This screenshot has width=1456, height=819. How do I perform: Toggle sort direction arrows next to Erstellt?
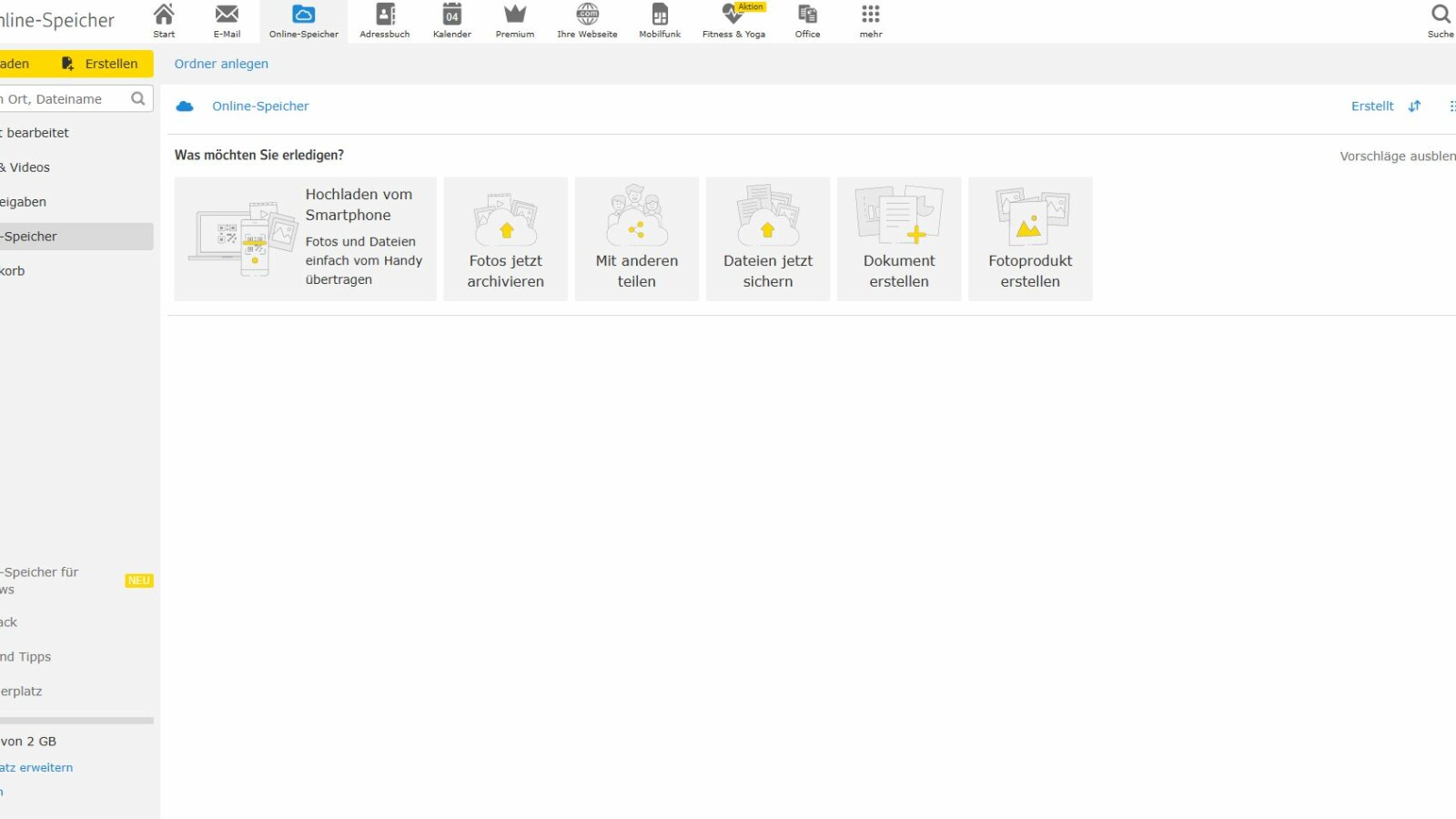coord(1414,106)
